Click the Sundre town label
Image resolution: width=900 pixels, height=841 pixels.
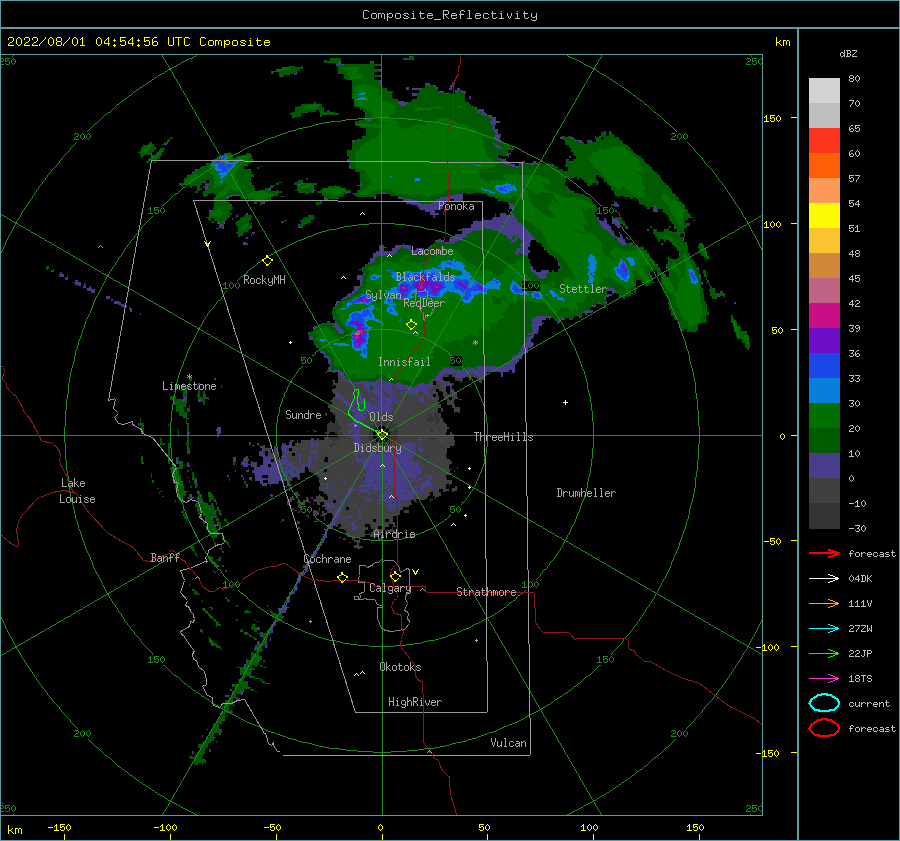[303, 414]
